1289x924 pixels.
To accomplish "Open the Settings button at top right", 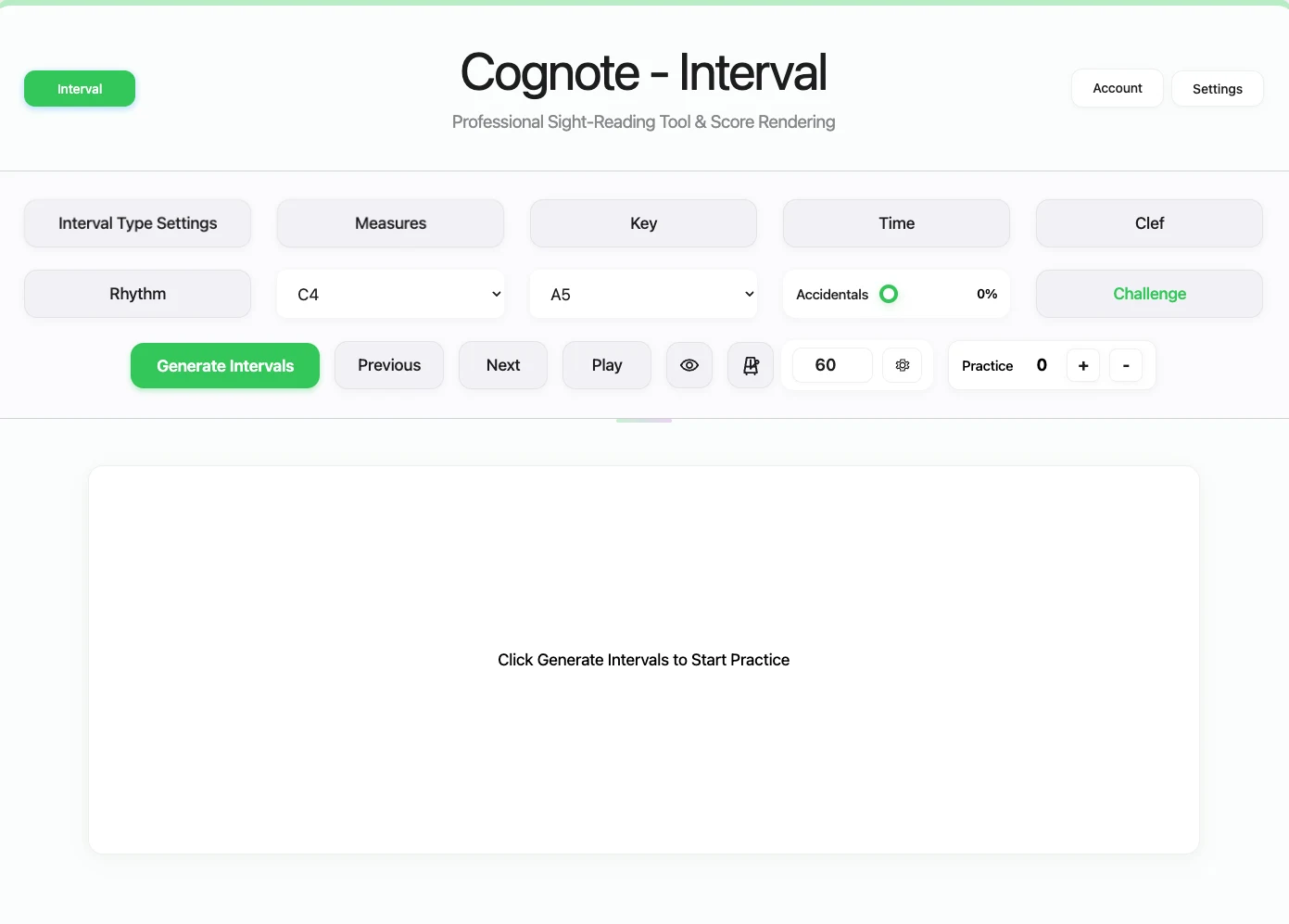I will coord(1218,89).
